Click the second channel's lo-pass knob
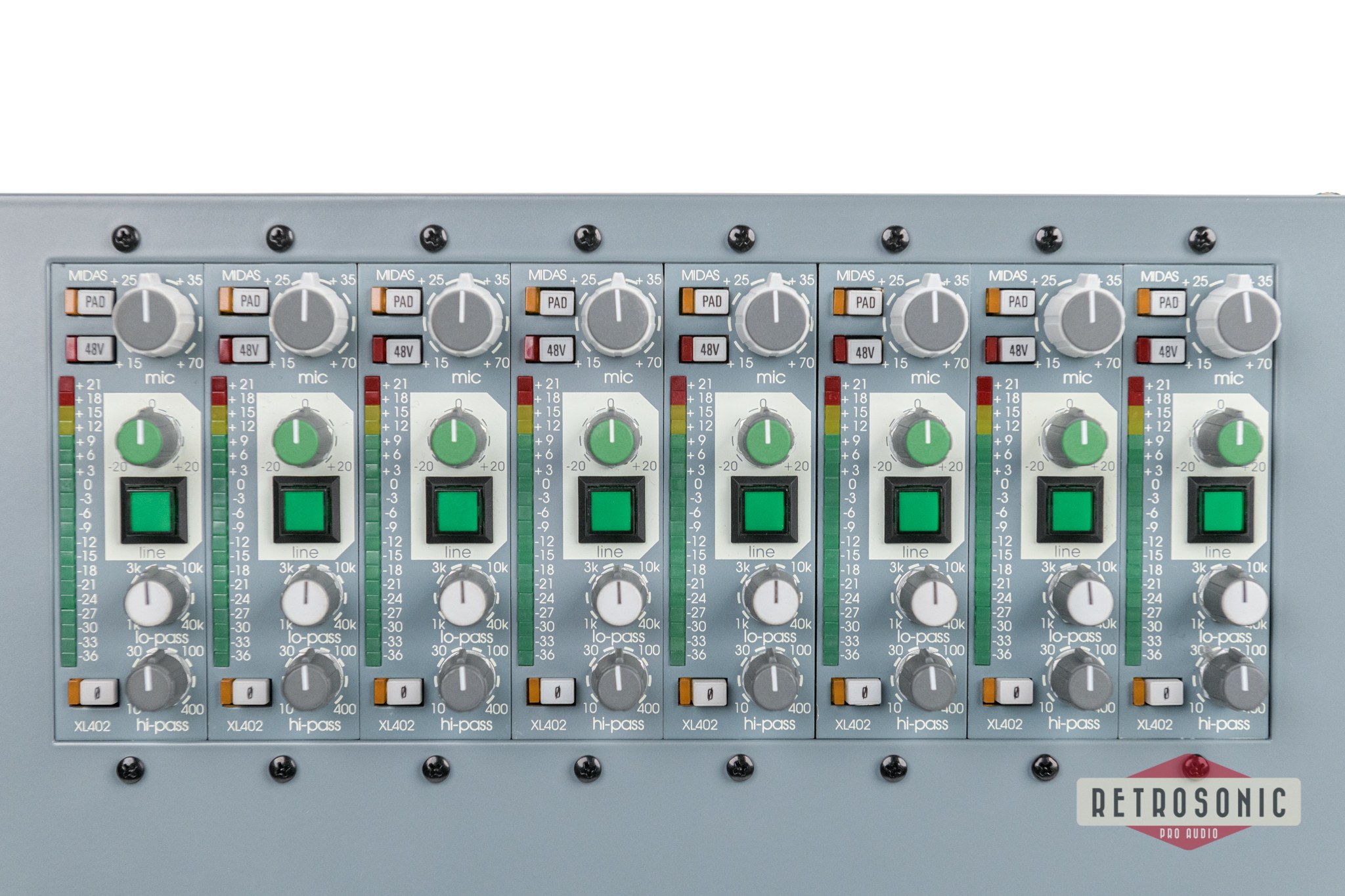Screen dimensions: 1345x896 [310, 597]
